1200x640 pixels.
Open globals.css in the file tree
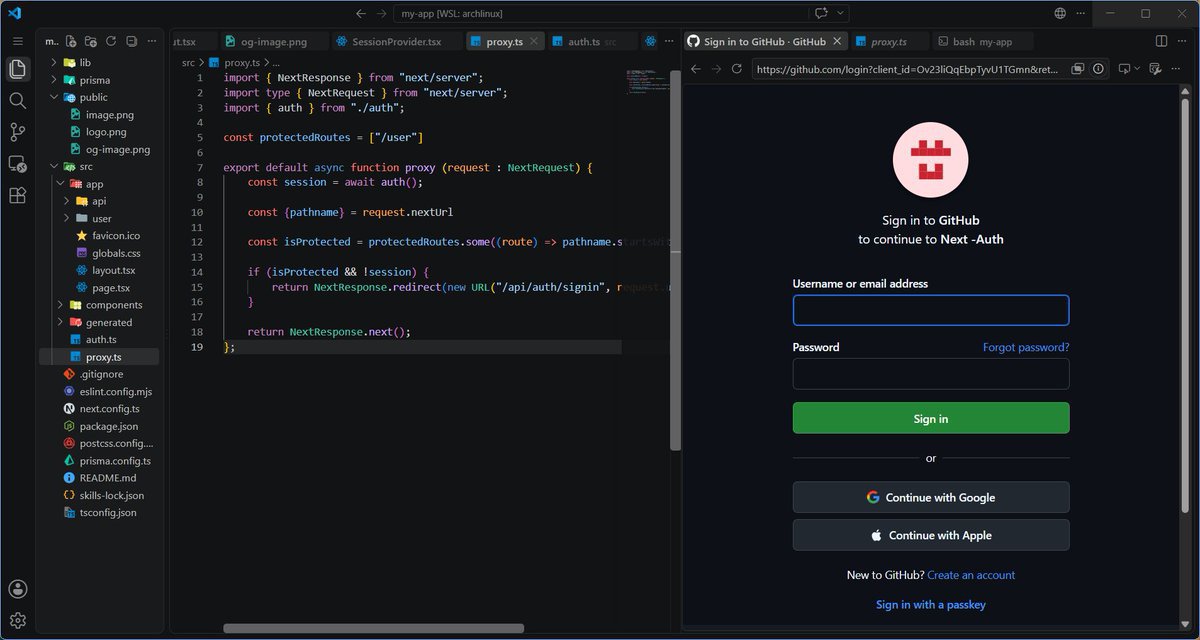coord(116,253)
